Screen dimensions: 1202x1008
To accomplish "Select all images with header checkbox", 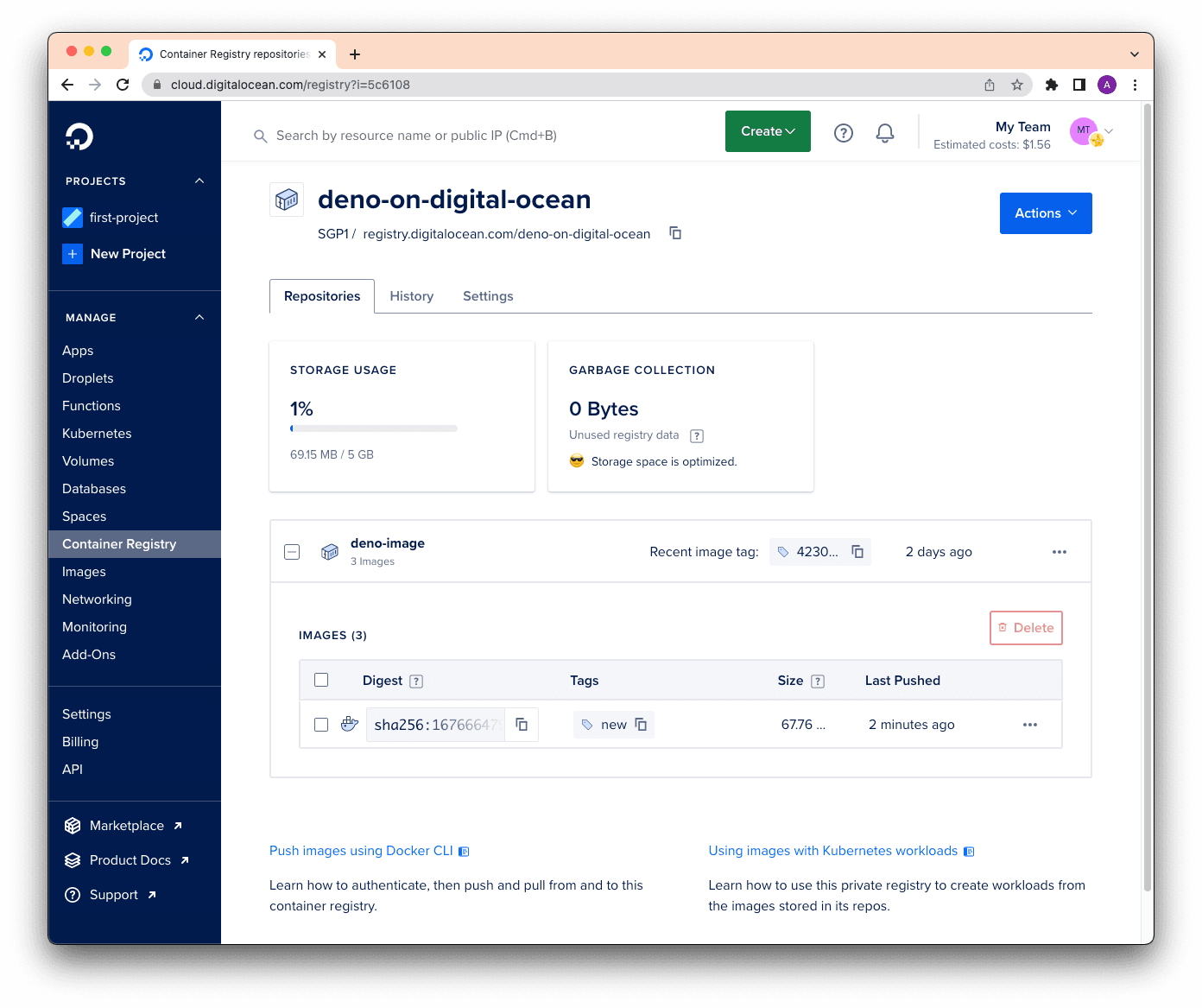I will click(x=321, y=680).
